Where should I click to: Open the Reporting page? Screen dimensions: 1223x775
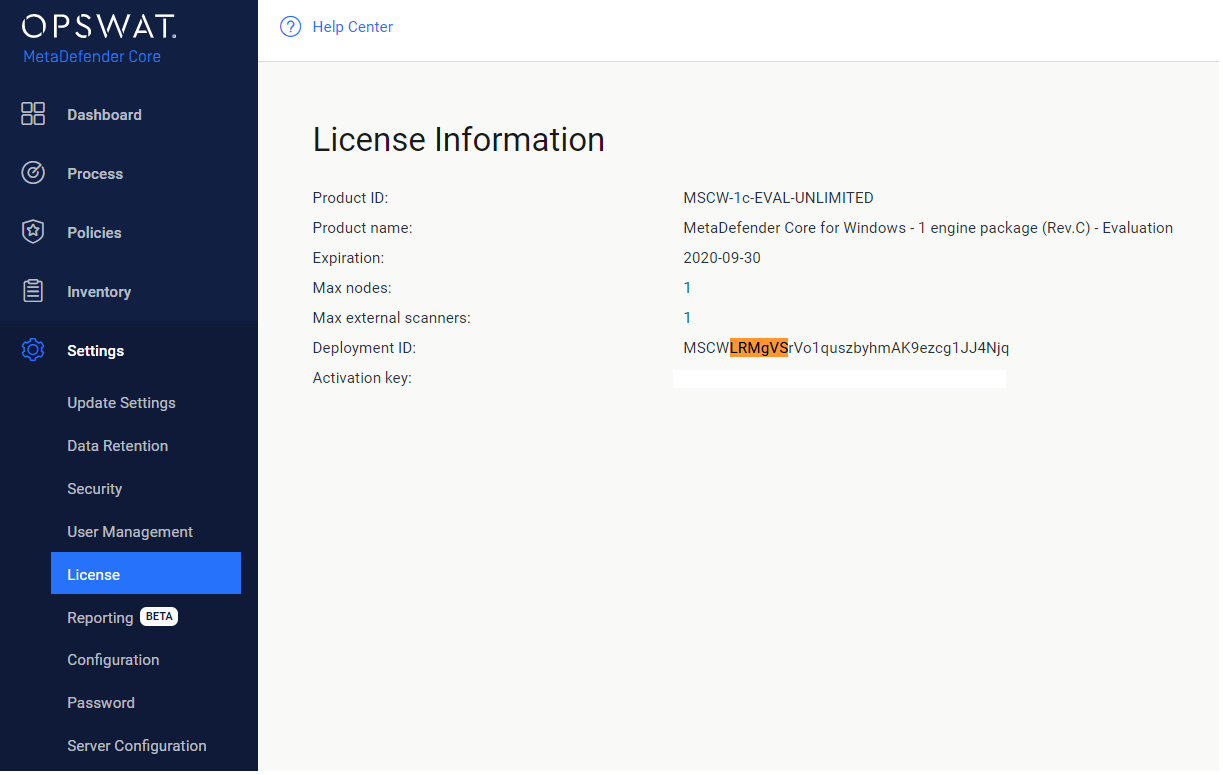pos(100,618)
